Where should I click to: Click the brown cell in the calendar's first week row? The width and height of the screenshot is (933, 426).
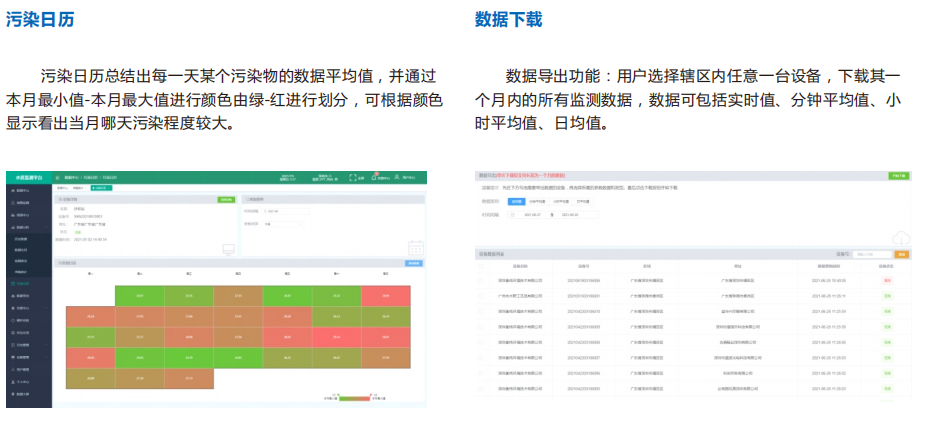(238, 296)
